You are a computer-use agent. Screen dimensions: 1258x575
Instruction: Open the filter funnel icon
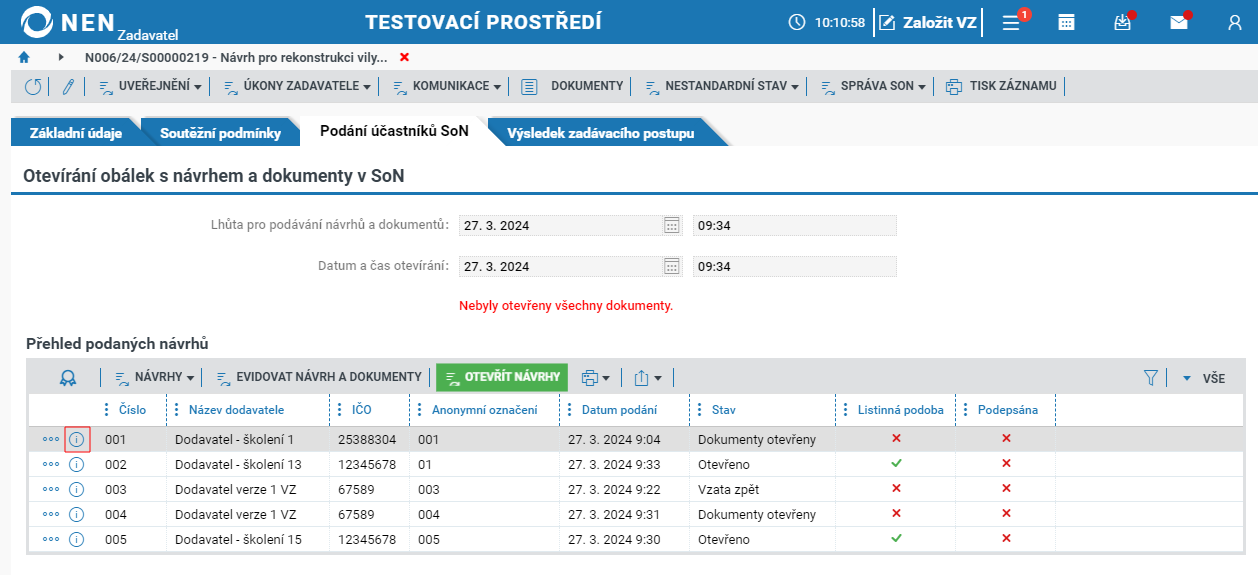[x=1151, y=378]
